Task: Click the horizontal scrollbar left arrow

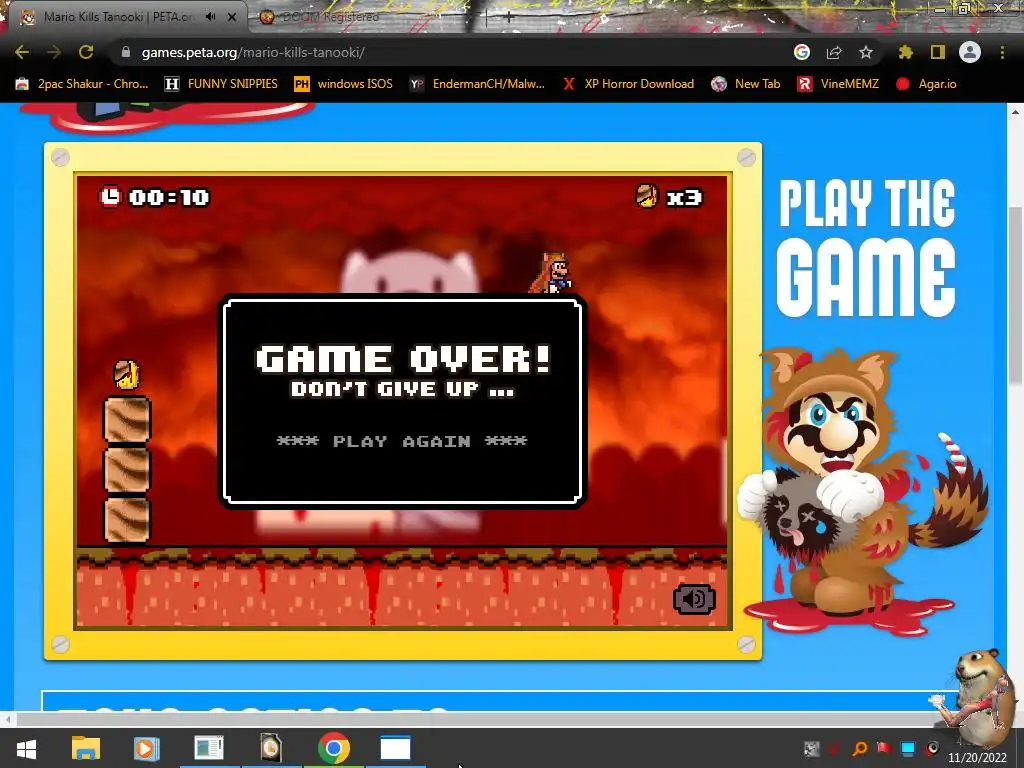Action: [x=7, y=720]
